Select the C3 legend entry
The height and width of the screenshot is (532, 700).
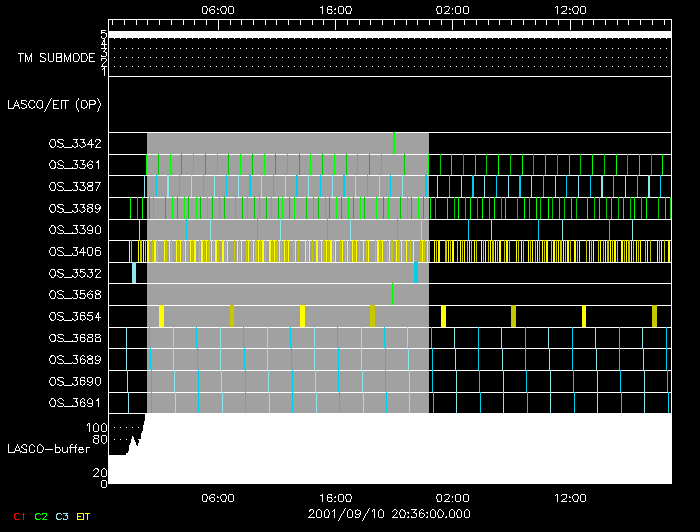coord(63,516)
